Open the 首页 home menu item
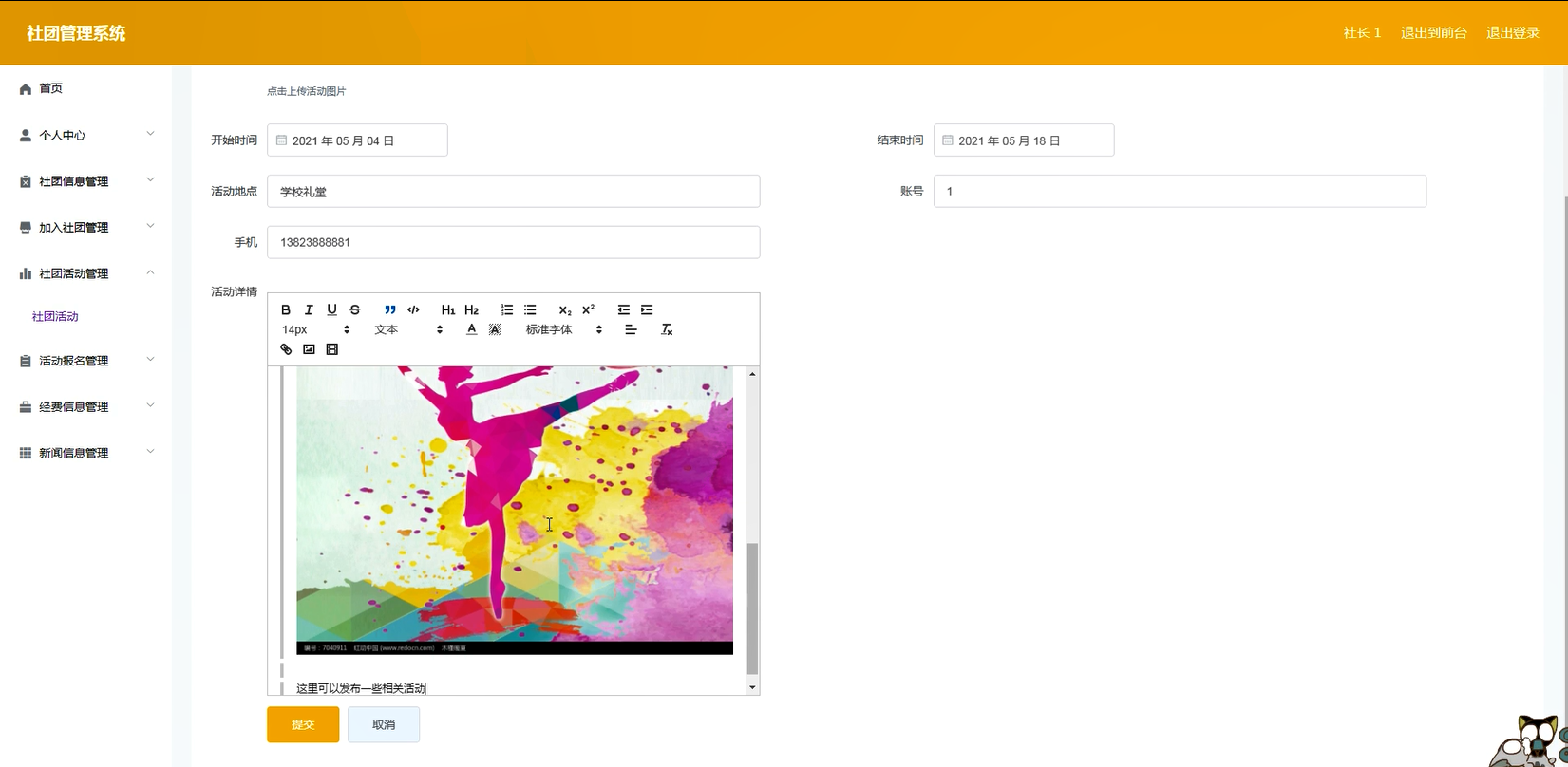This screenshot has height=767, width=1568. click(x=51, y=88)
